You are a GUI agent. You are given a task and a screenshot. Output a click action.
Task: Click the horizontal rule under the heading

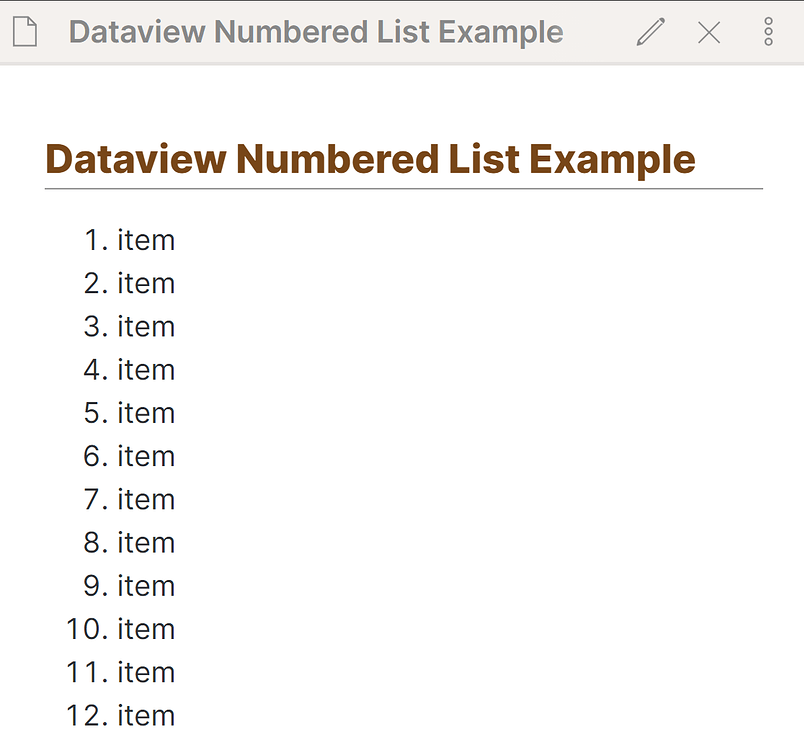(400, 188)
